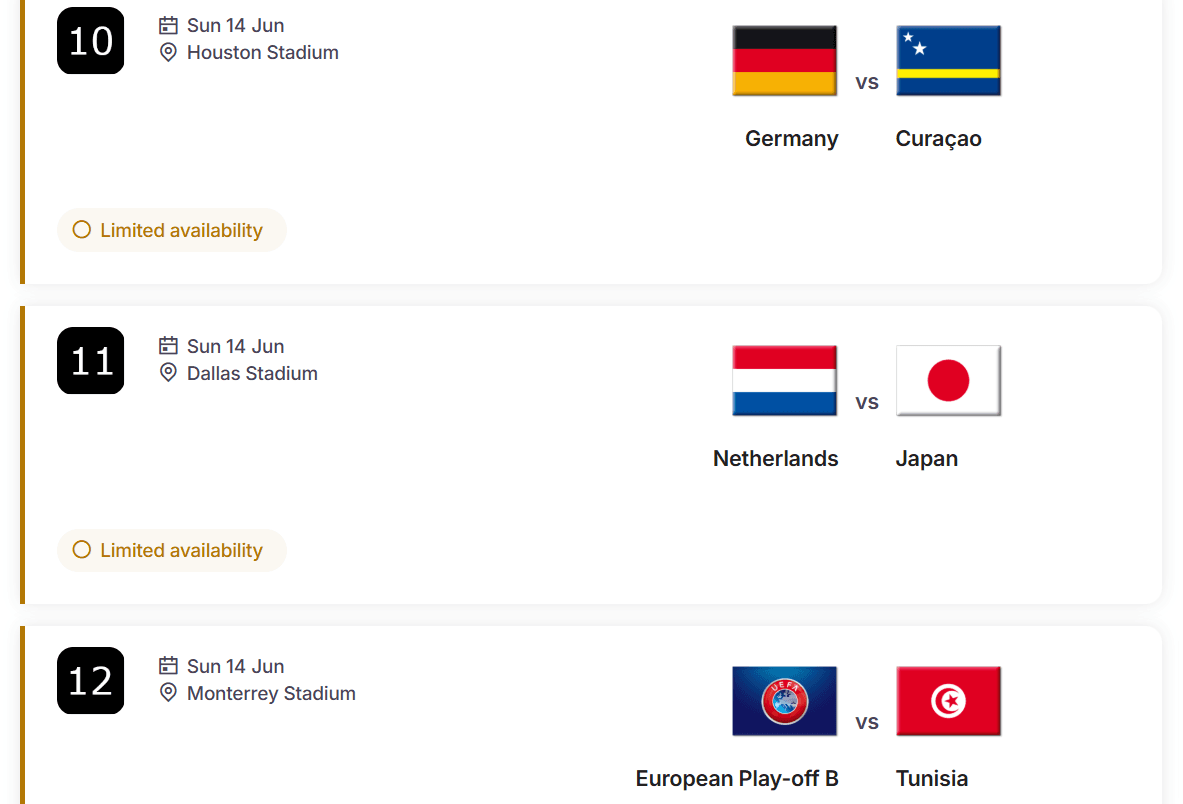Select the match 10 number badge
Image resolution: width=1183 pixels, height=804 pixels.
91,41
